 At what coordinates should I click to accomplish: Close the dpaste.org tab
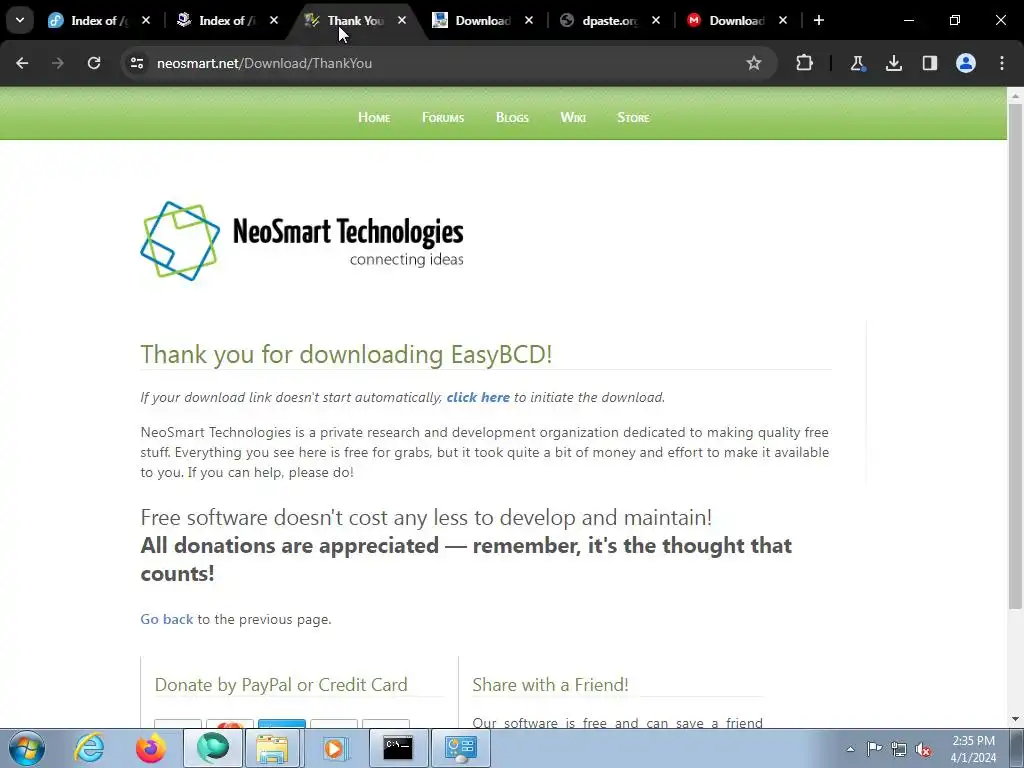[656, 20]
